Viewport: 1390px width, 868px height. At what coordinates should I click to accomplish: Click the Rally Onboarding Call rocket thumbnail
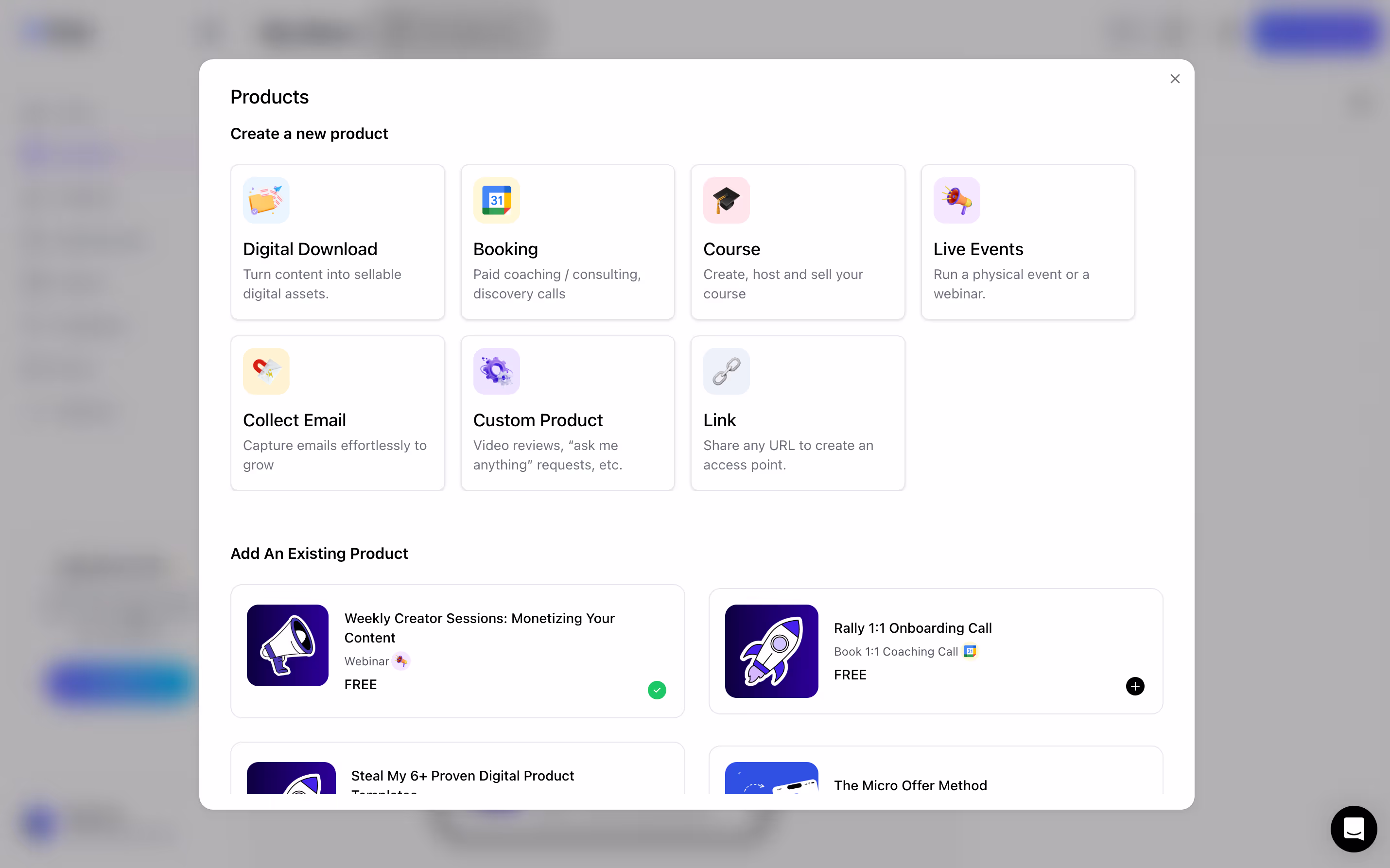(771, 651)
